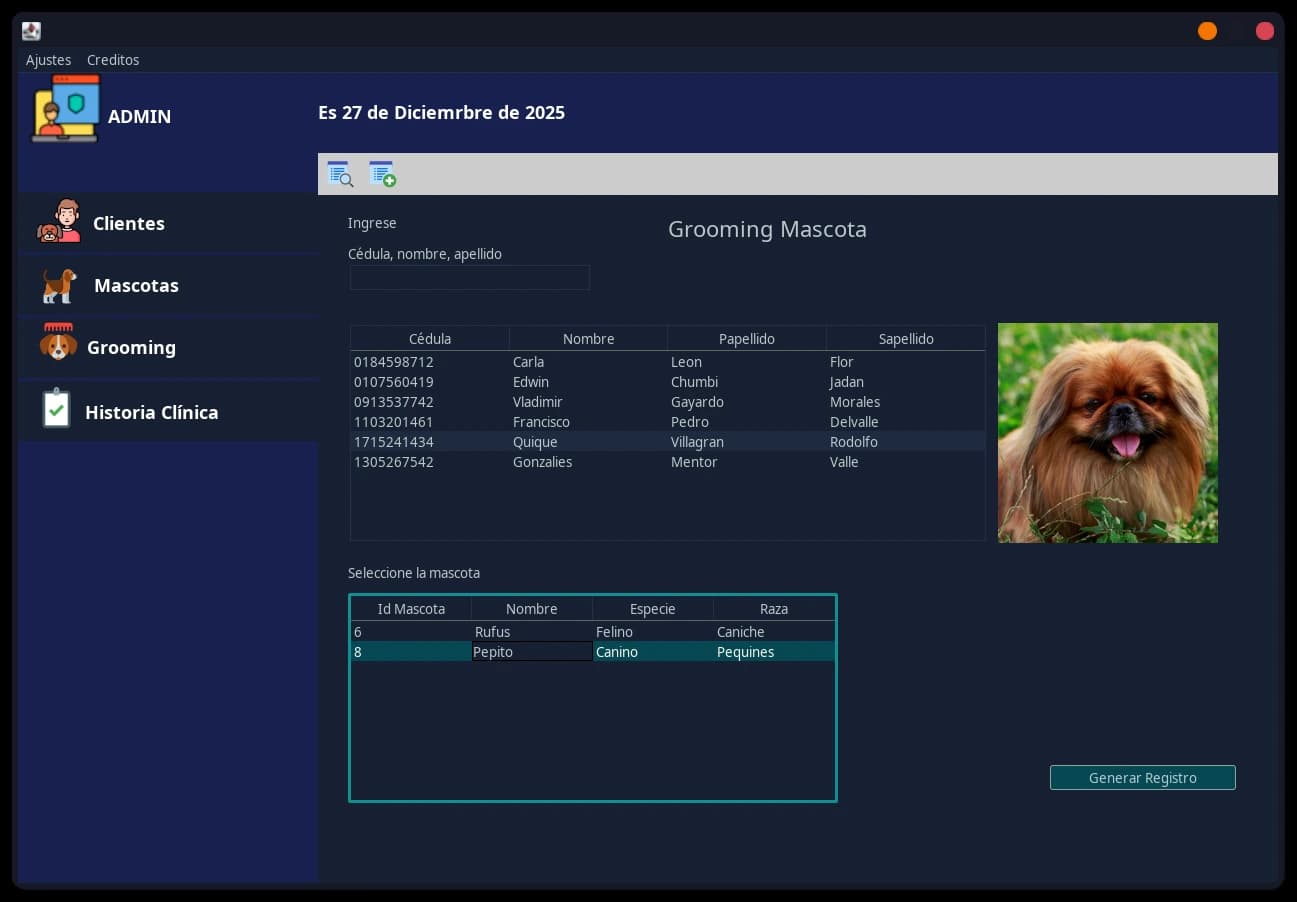
Task: Open the Ajustes menu
Action: point(48,60)
